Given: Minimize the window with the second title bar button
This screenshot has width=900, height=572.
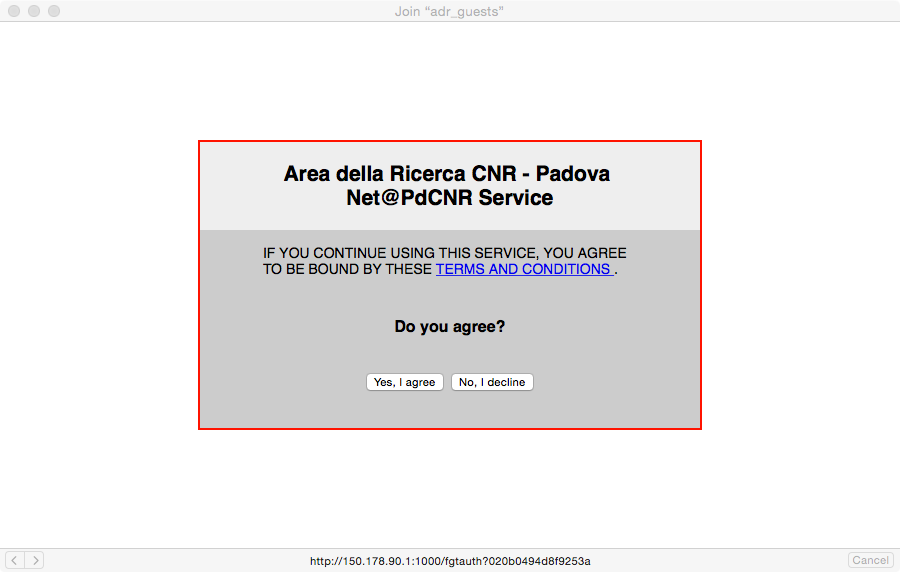Looking at the screenshot, I should coord(34,11).
